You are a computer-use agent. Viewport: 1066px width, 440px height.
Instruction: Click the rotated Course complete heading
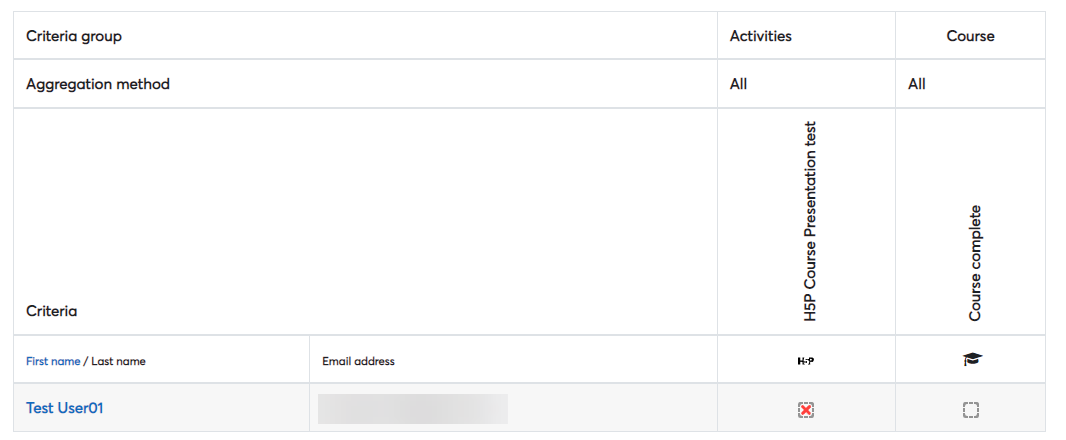coord(976,263)
